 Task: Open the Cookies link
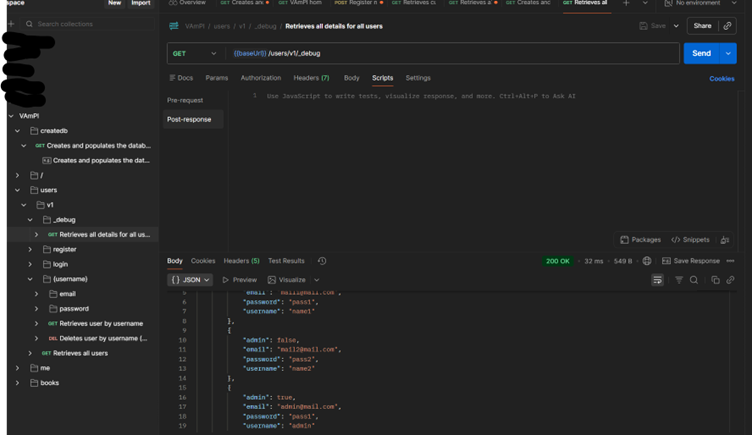[x=721, y=79]
